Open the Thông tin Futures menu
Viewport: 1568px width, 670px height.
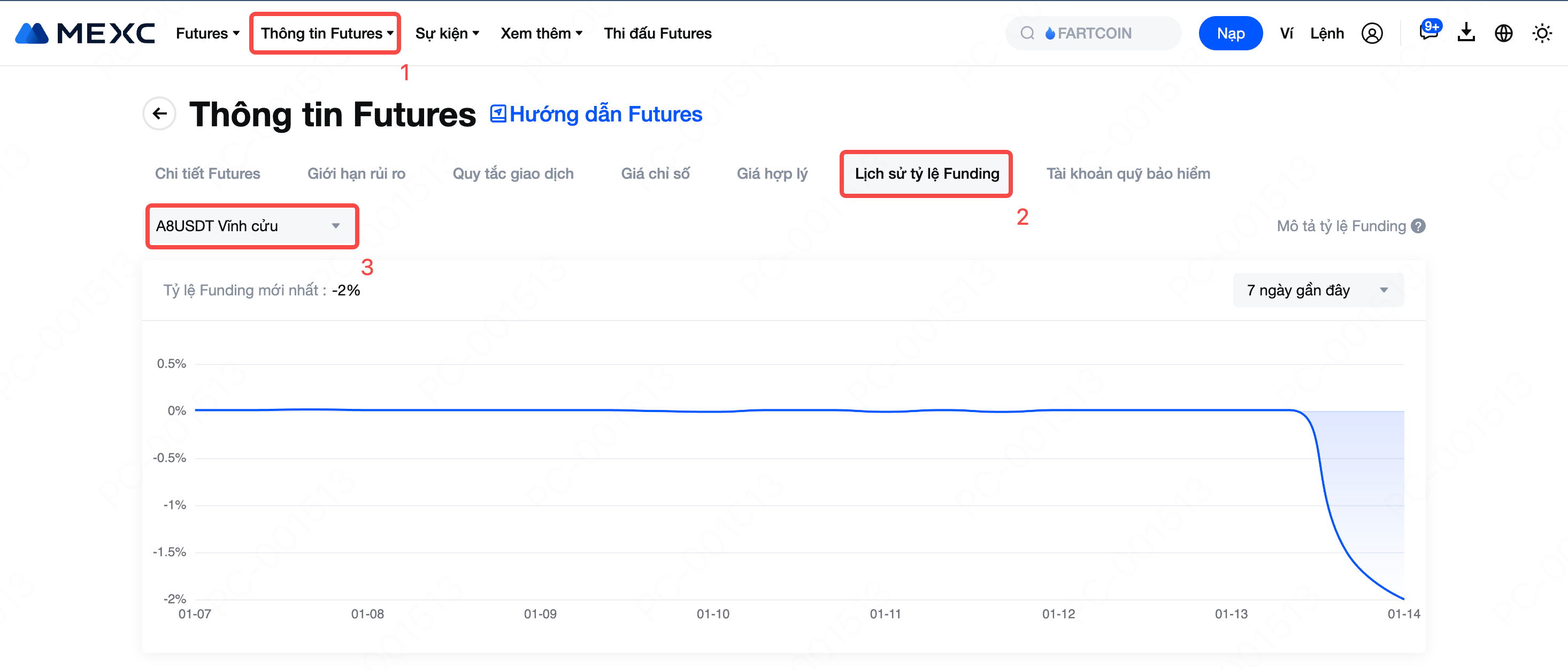pyautogui.click(x=326, y=34)
